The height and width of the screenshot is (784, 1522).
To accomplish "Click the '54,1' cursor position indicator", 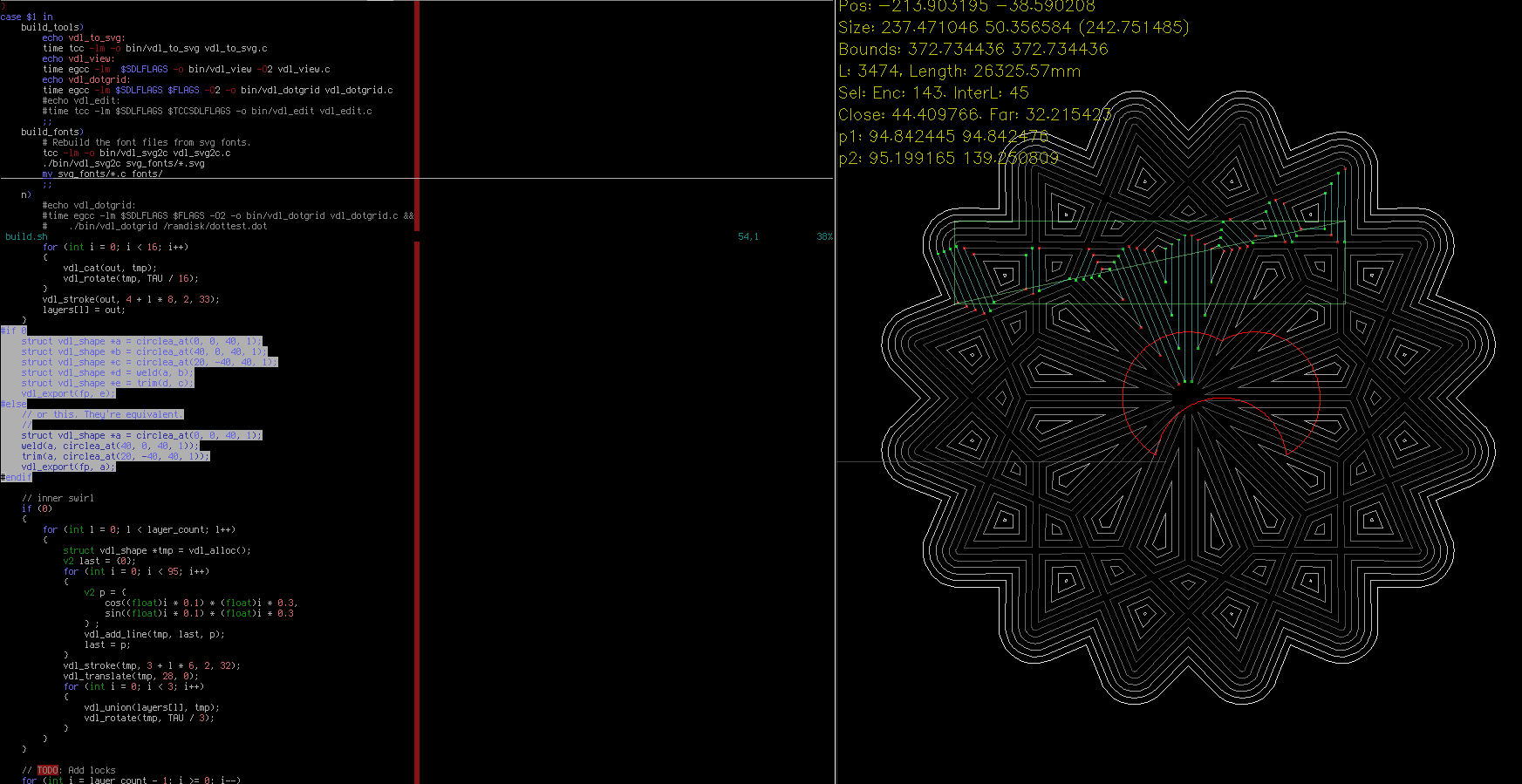I will (x=748, y=236).
